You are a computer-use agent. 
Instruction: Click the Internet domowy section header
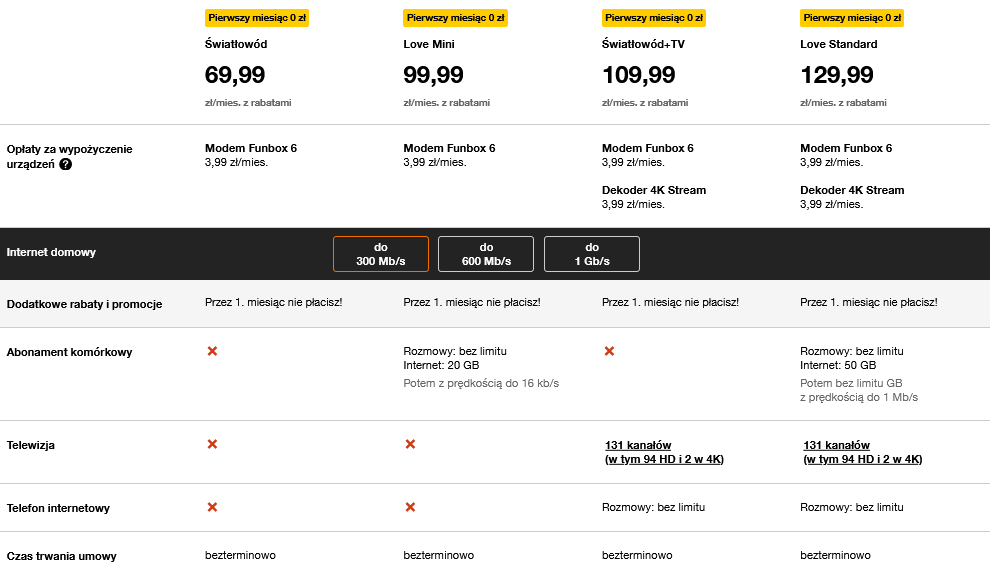click(x=51, y=252)
